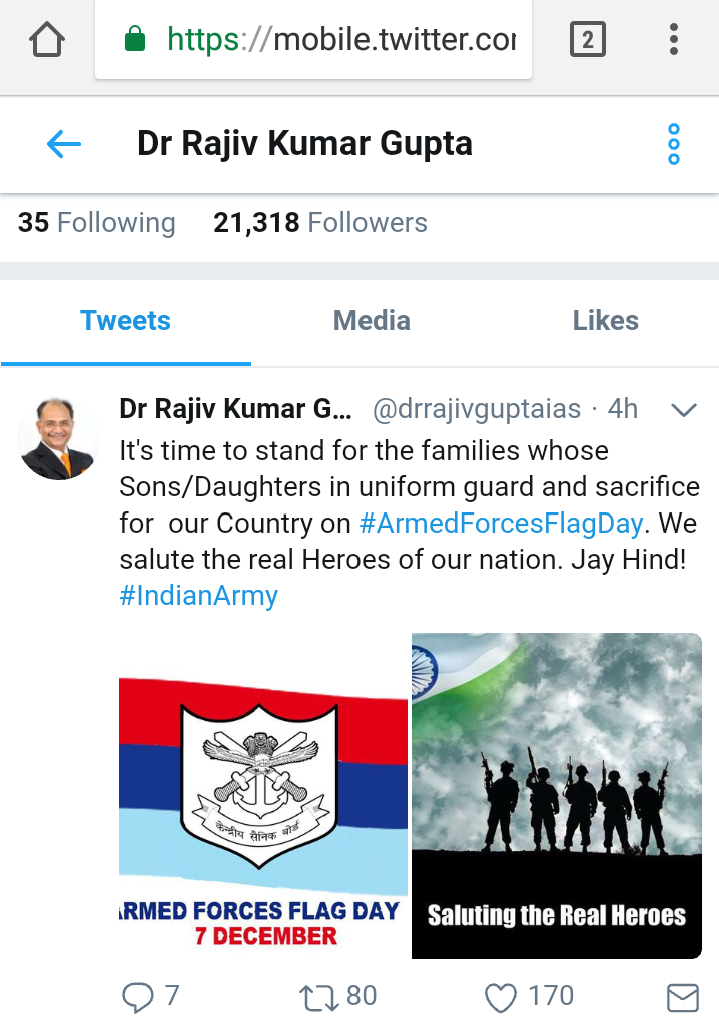Open the browser three-dot overflow menu
The height and width of the screenshot is (1027, 719).
(x=673, y=39)
